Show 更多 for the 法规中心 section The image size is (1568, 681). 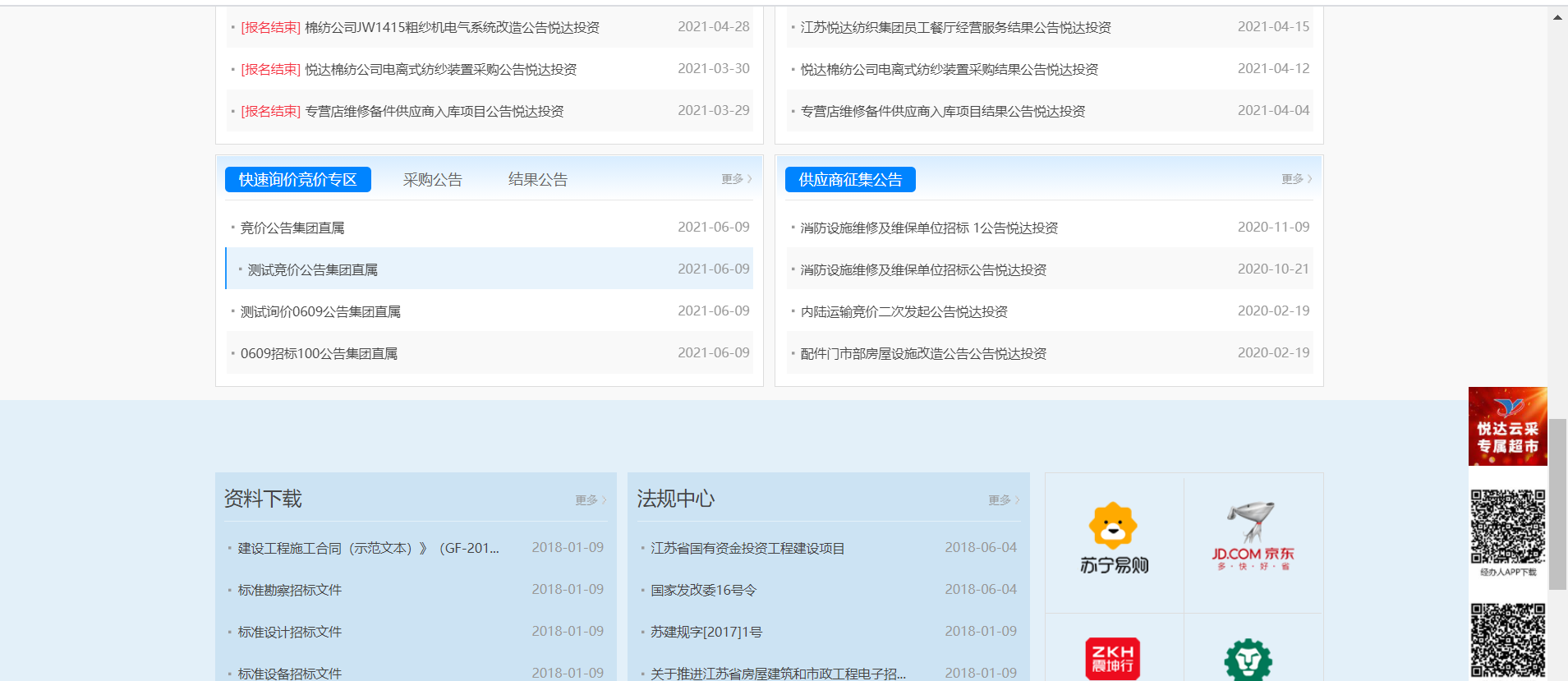pyautogui.click(x=1003, y=500)
